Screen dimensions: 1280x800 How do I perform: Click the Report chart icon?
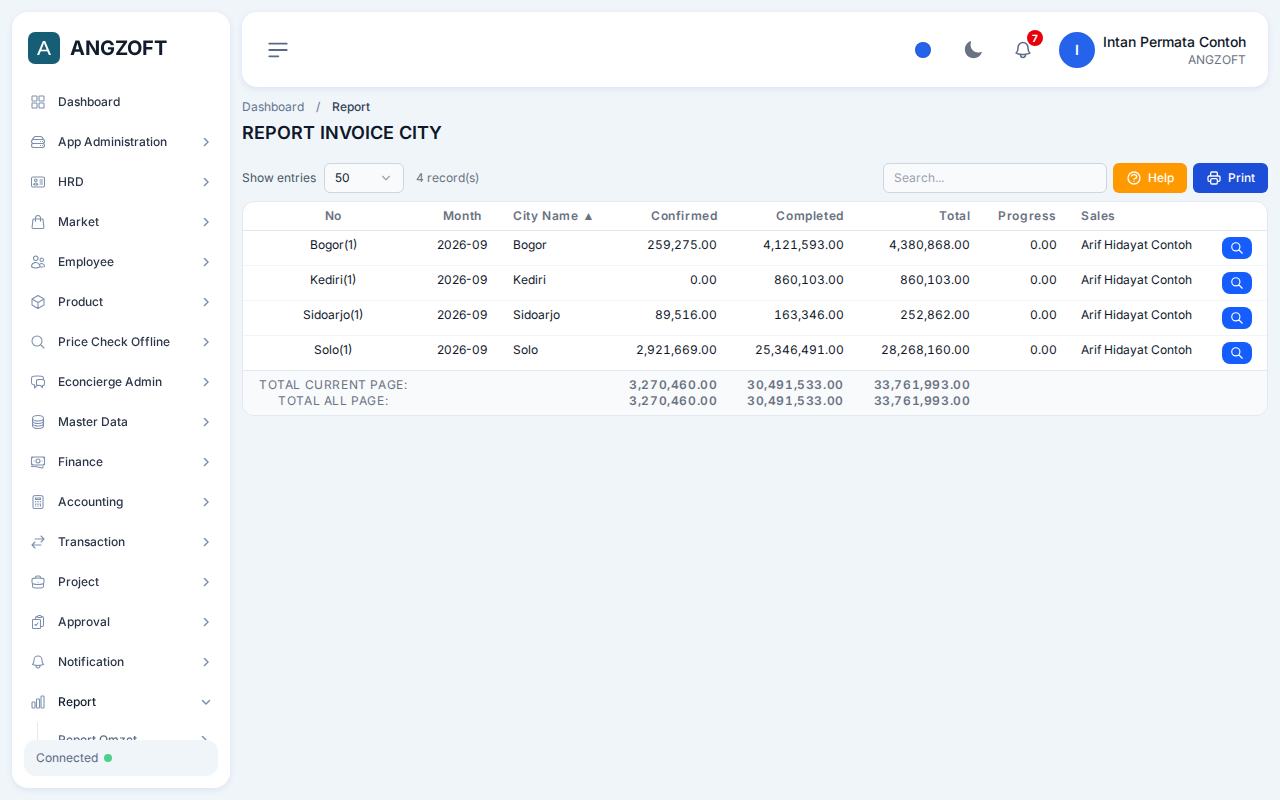[x=38, y=702]
